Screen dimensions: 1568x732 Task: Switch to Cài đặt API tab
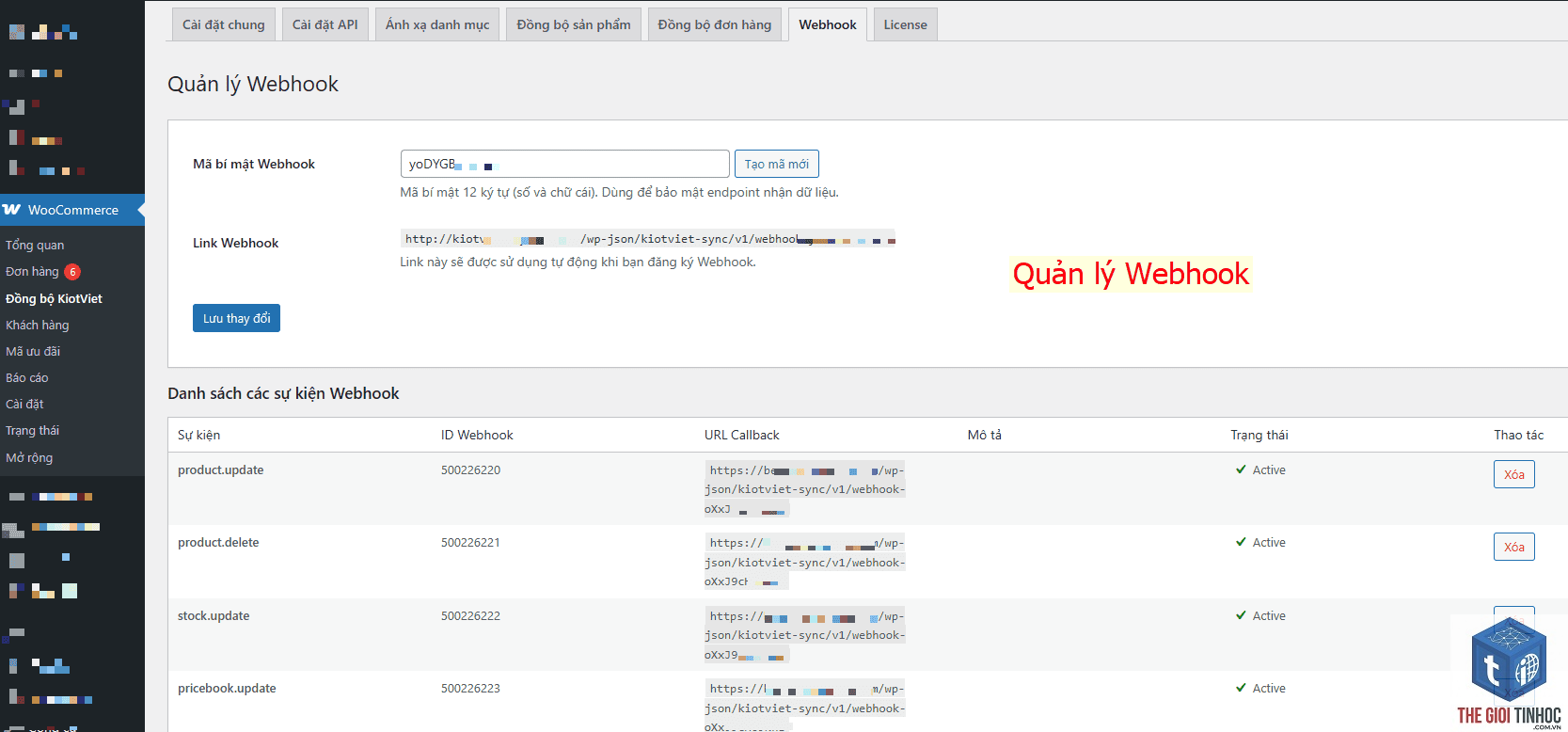(x=325, y=24)
